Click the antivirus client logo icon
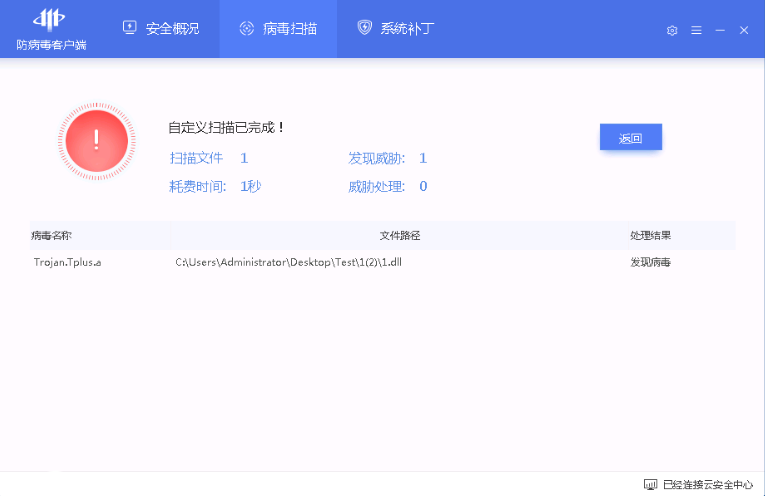Viewport: 765px width, 496px height. click(50, 20)
